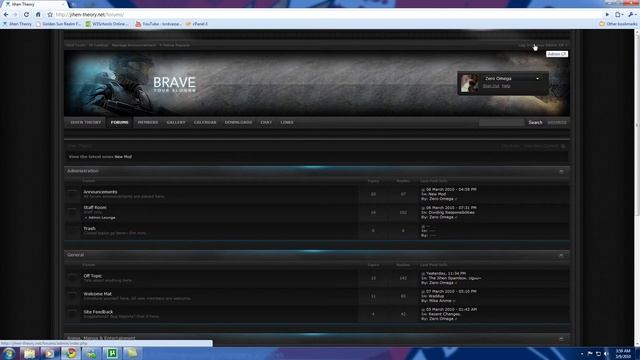Open the Jihen Theory navigation tab
The height and width of the screenshot is (360, 640).
coord(85,122)
